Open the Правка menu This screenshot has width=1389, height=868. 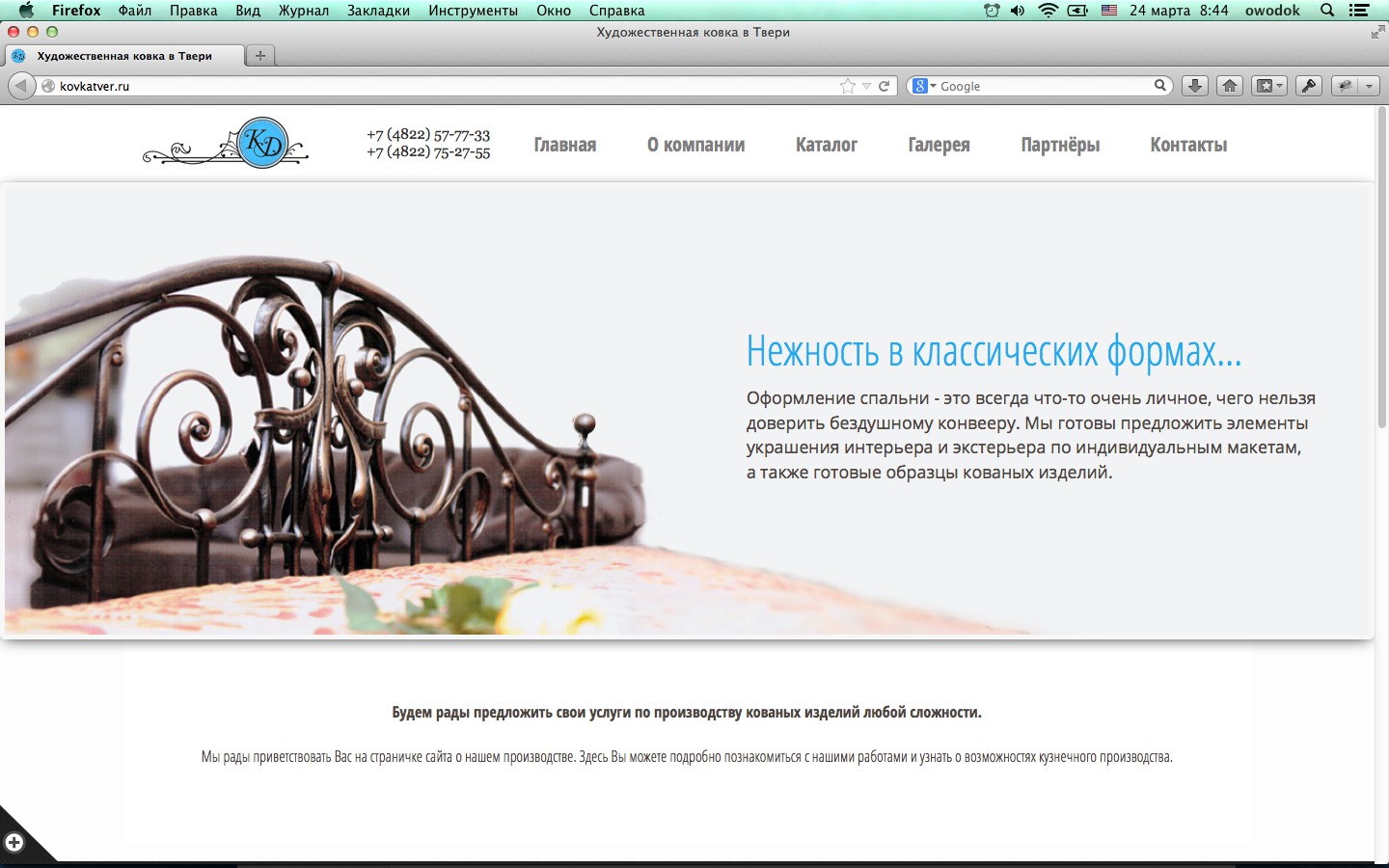(x=194, y=11)
